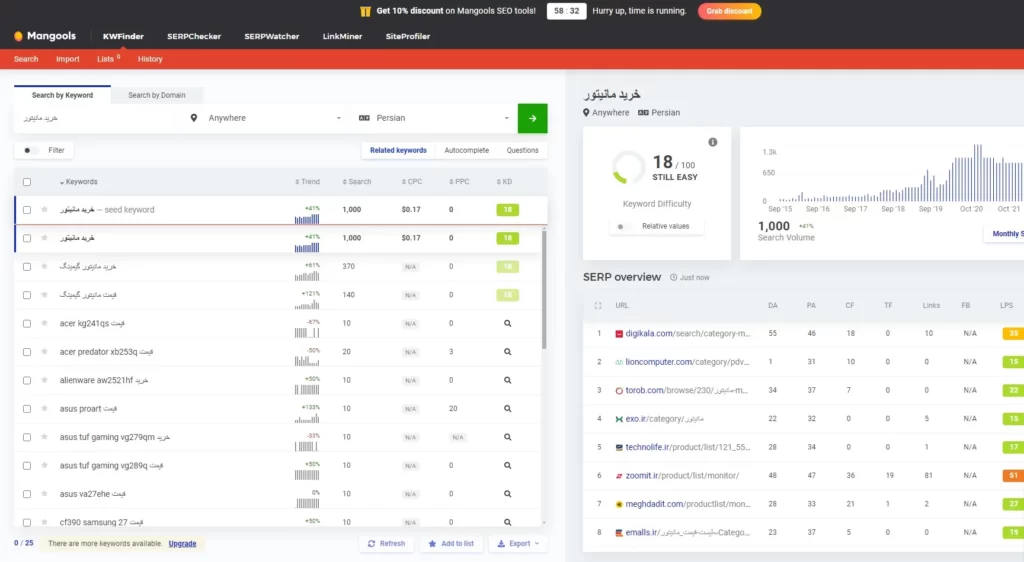Star the seed keyword row
1024x562 pixels.
point(44,210)
